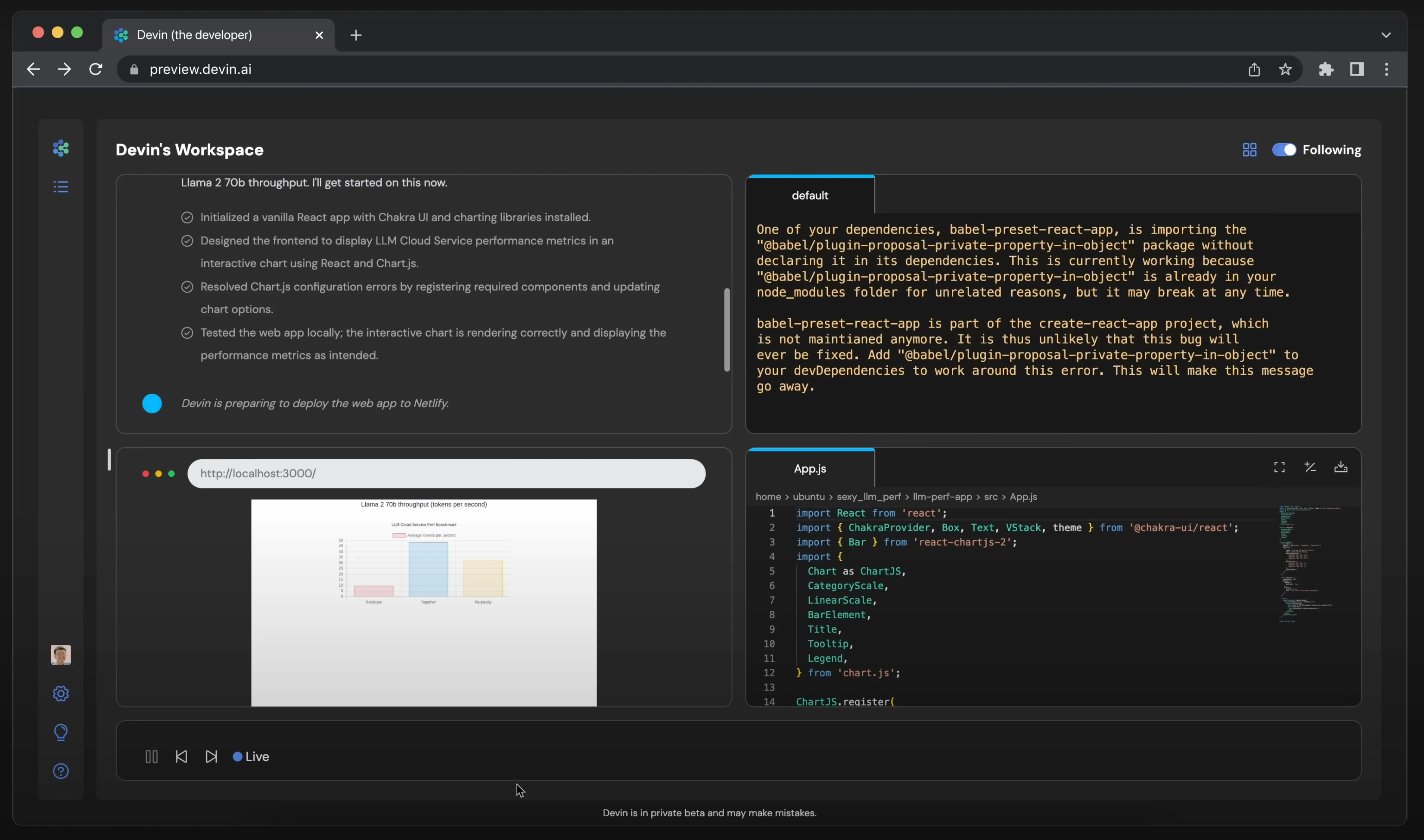Click the lightbulb icon in sidebar

tap(60, 733)
